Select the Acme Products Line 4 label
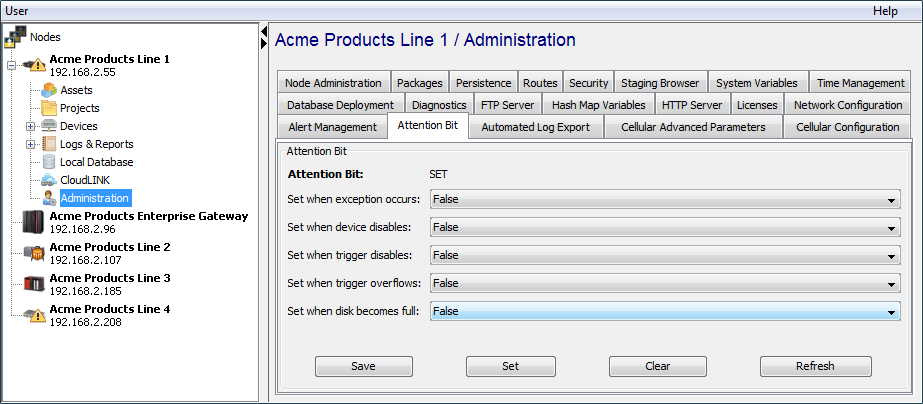 (x=110, y=309)
